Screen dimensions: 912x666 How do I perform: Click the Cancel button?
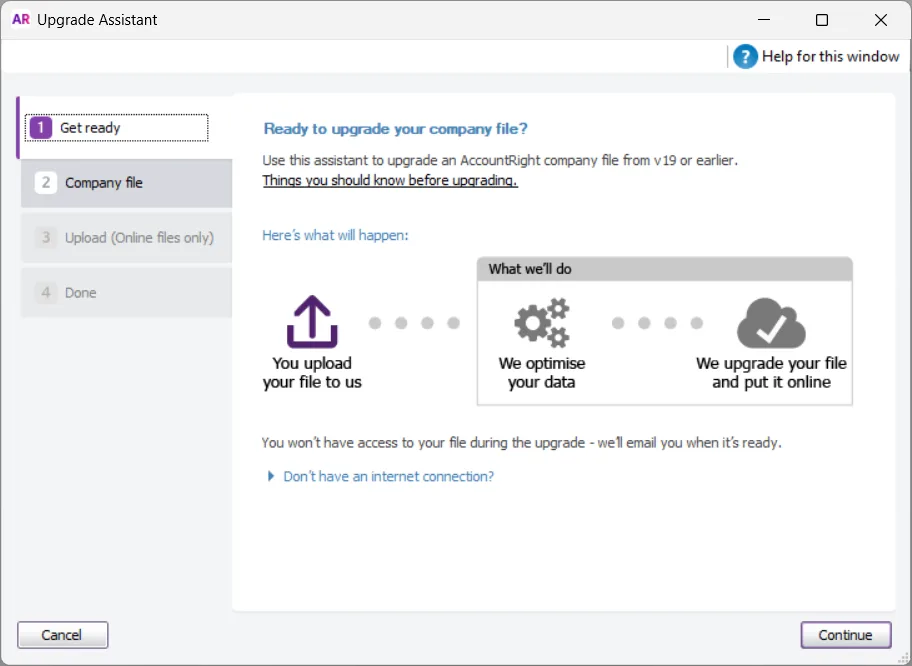pyautogui.click(x=62, y=635)
